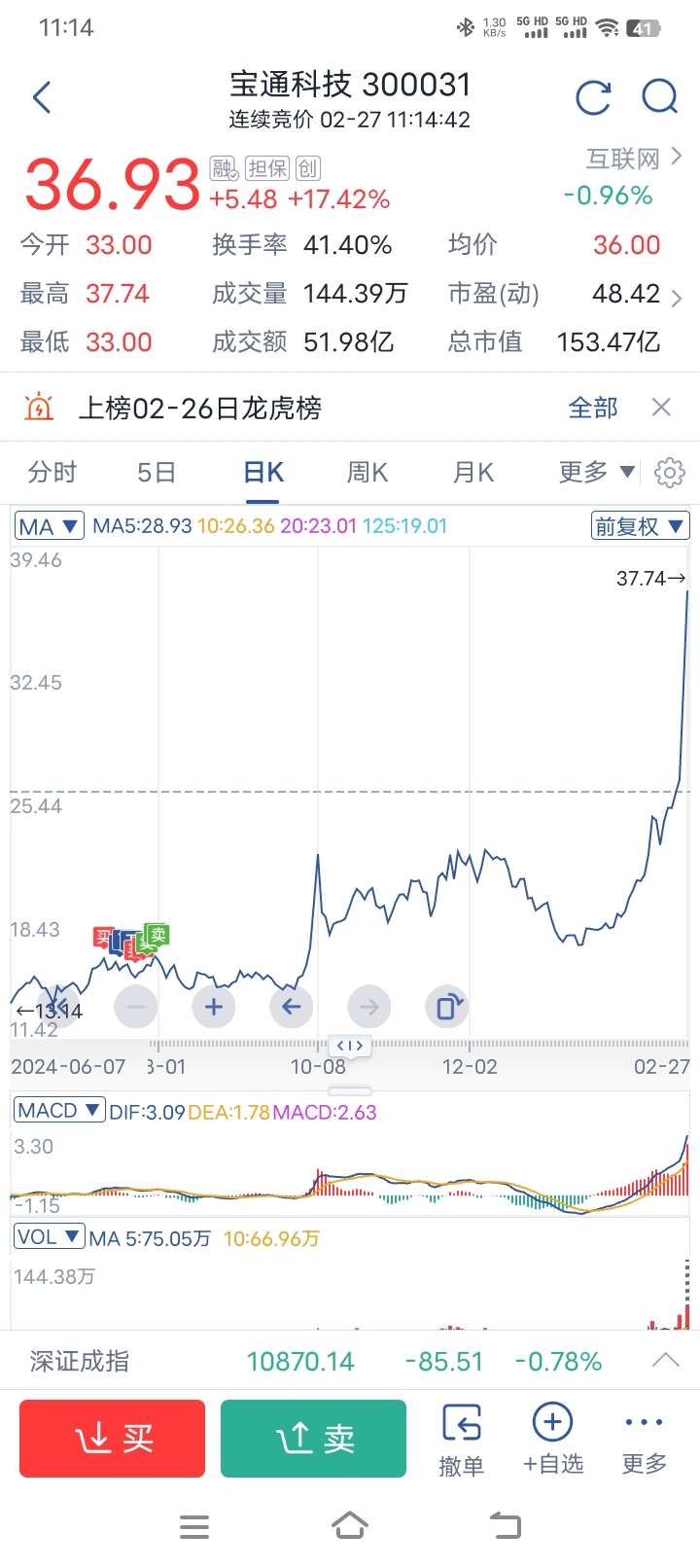Zoom in chart with plus button
700x1568 pixels.
tap(214, 1007)
